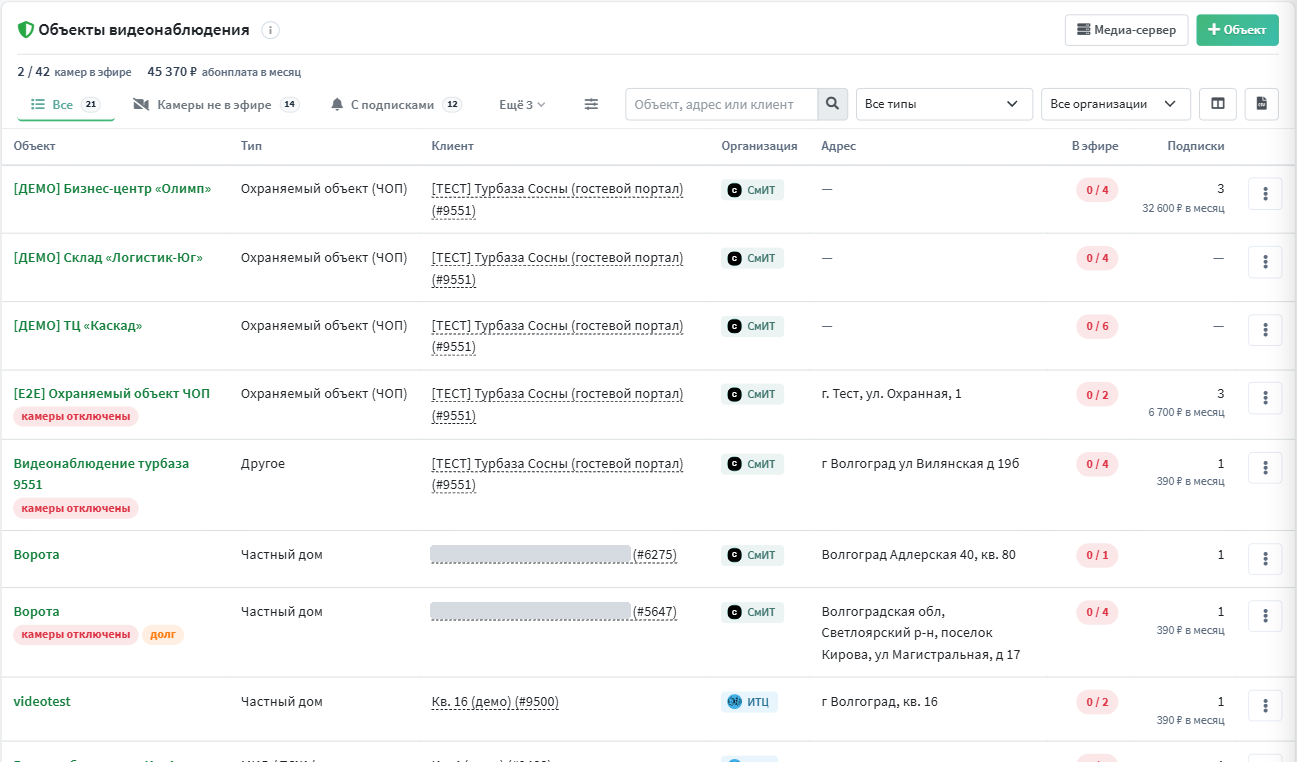Open the filter sliders settings icon
The image size is (1297, 762).
pyautogui.click(x=592, y=104)
